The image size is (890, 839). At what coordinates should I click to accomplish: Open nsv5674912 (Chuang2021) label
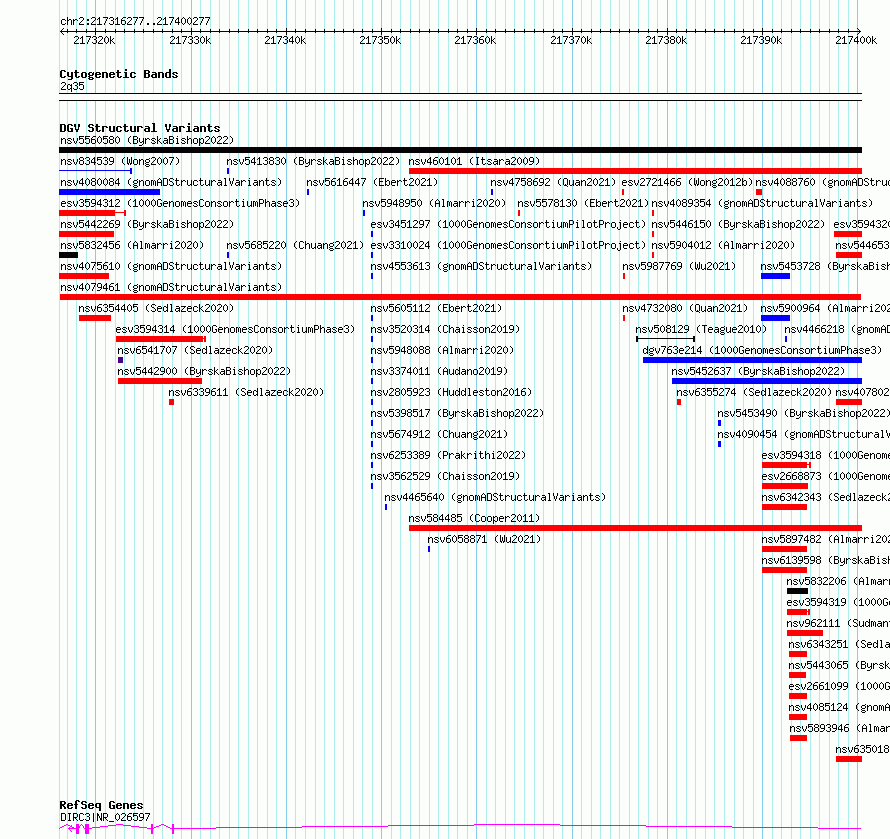point(439,434)
